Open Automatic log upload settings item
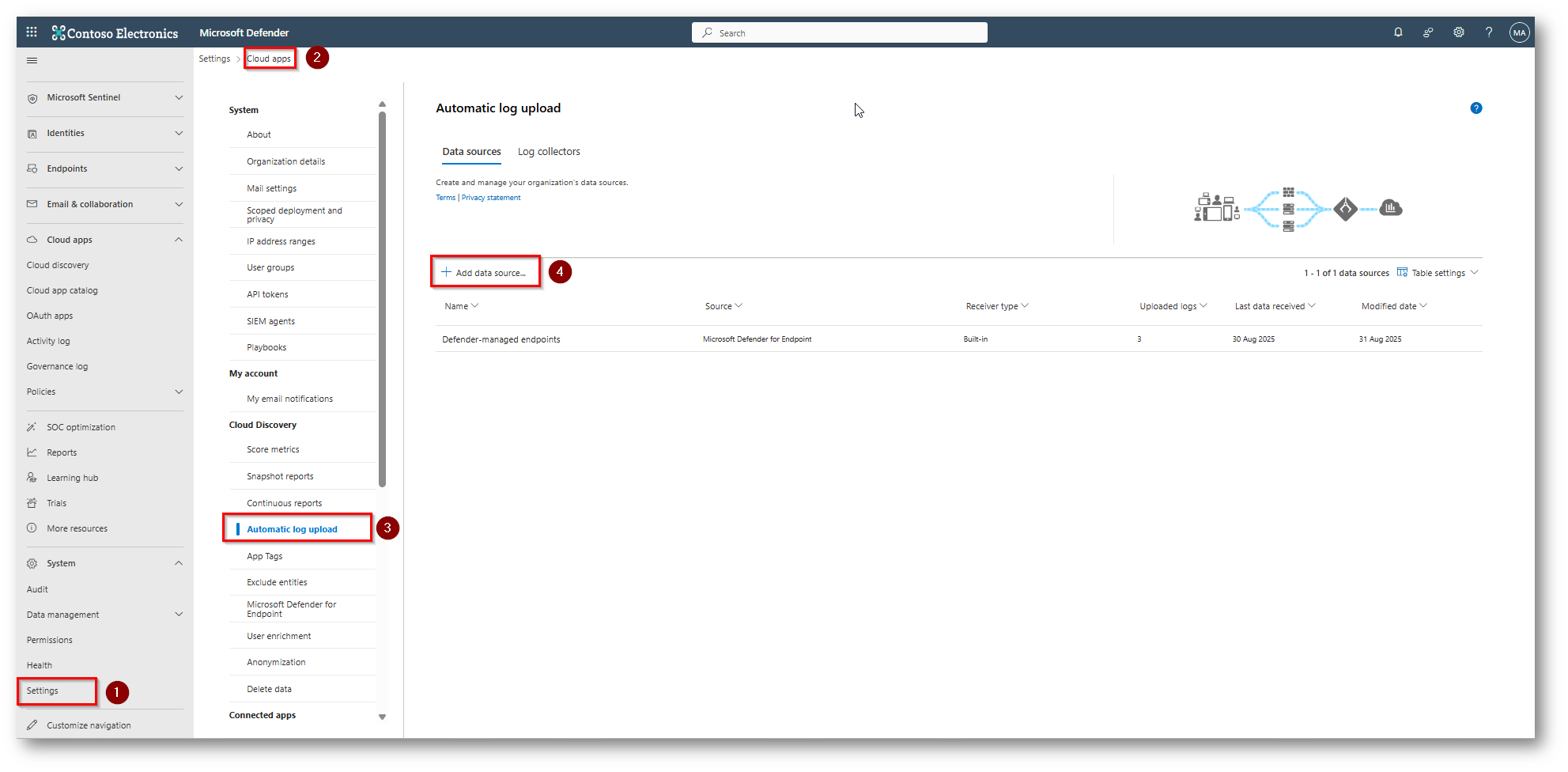Screen dimensions: 1568x772 [292, 529]
